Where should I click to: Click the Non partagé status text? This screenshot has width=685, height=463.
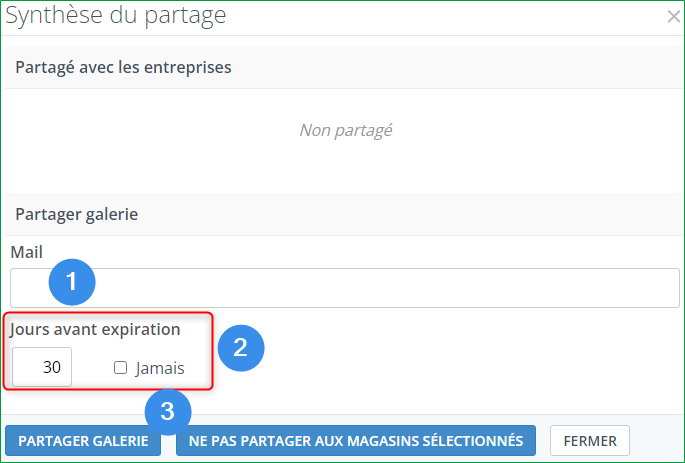(345, 130)
